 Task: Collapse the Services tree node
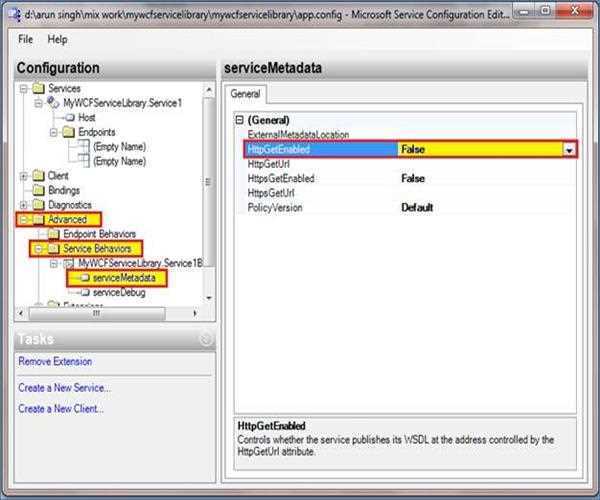tap(24, 89)
